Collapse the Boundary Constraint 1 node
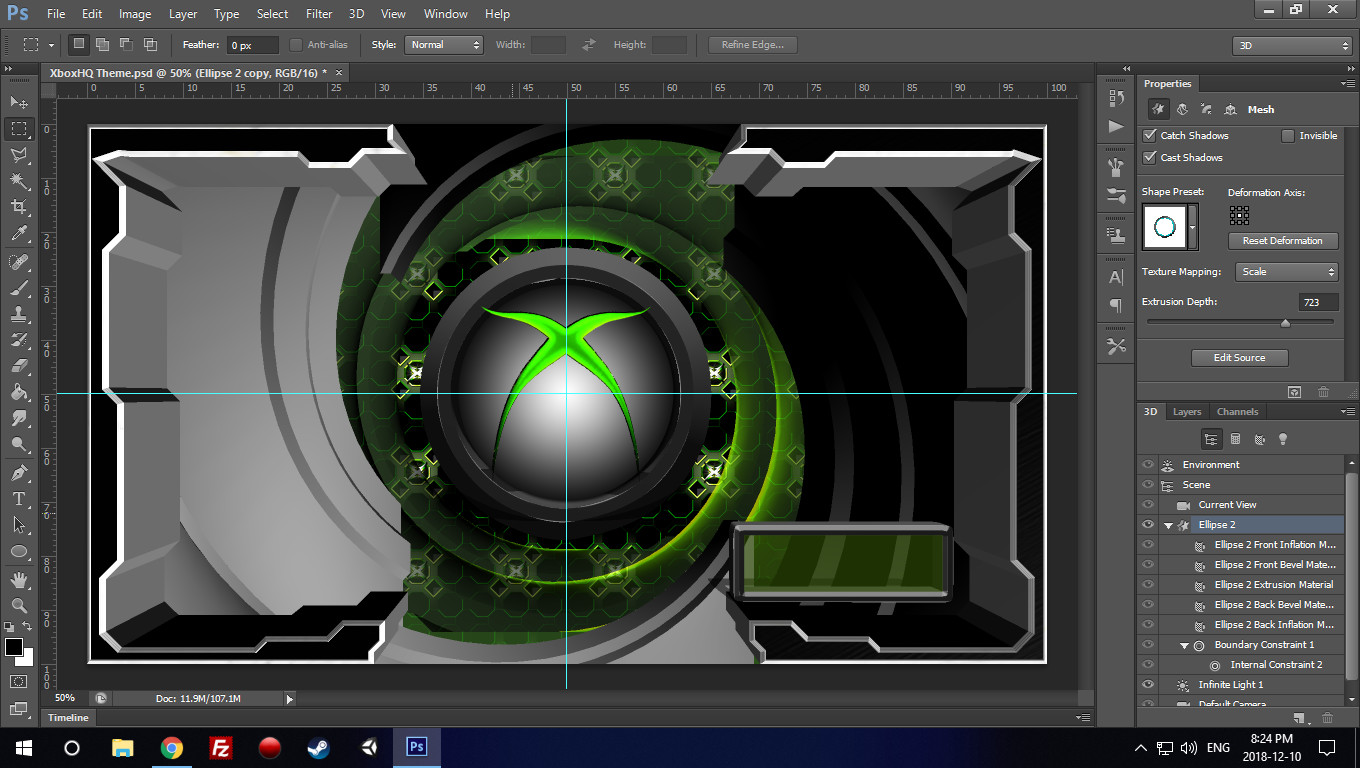The height and width of the screenshot is (768, 1360). pyautogui.click(x=1184, y=645)
